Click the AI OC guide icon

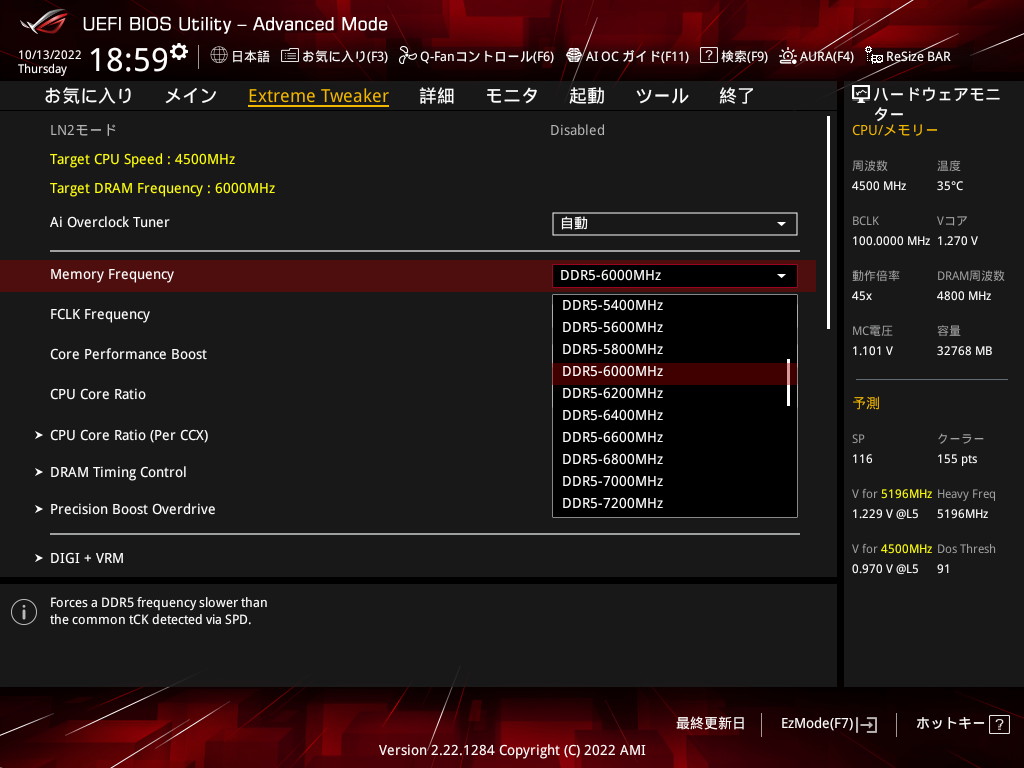click(x=574, y=56)
